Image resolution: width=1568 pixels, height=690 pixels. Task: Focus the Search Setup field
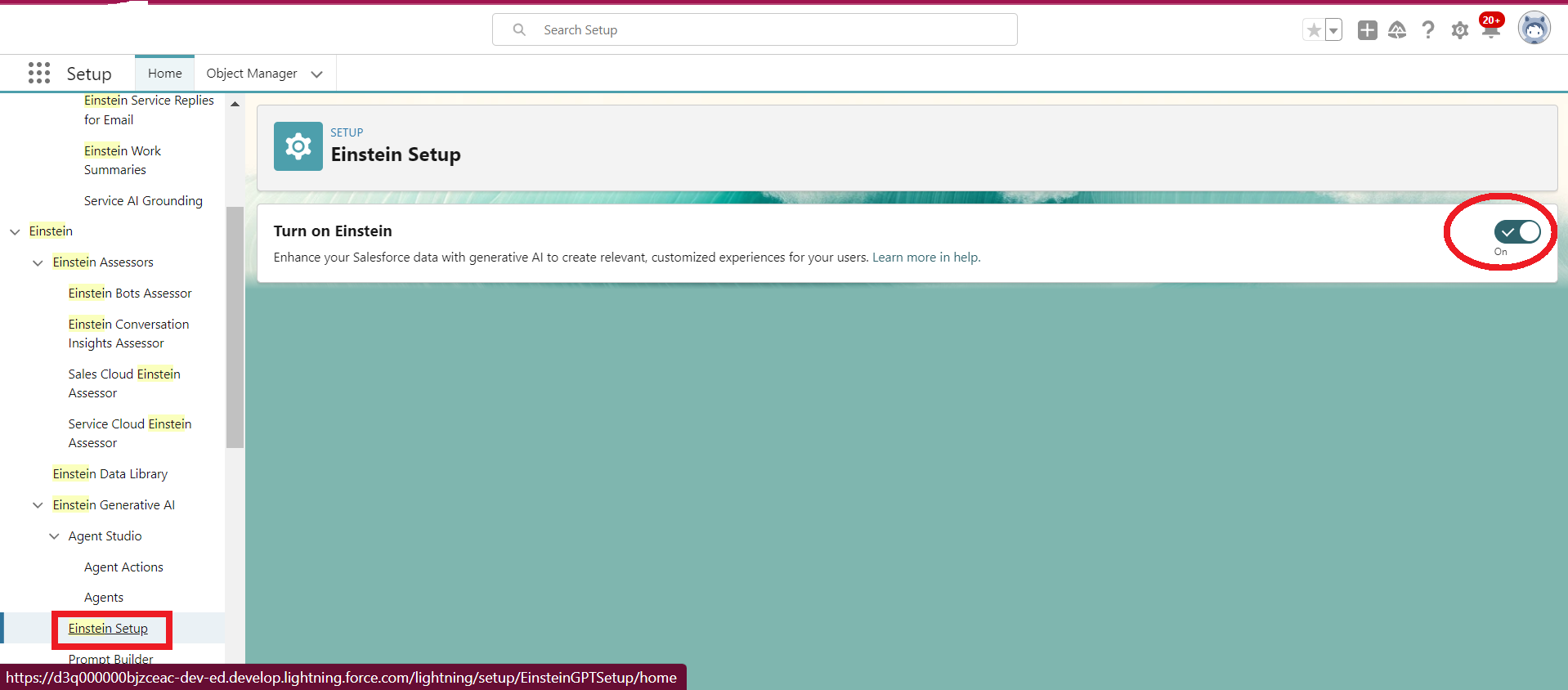tap(755, 29)
